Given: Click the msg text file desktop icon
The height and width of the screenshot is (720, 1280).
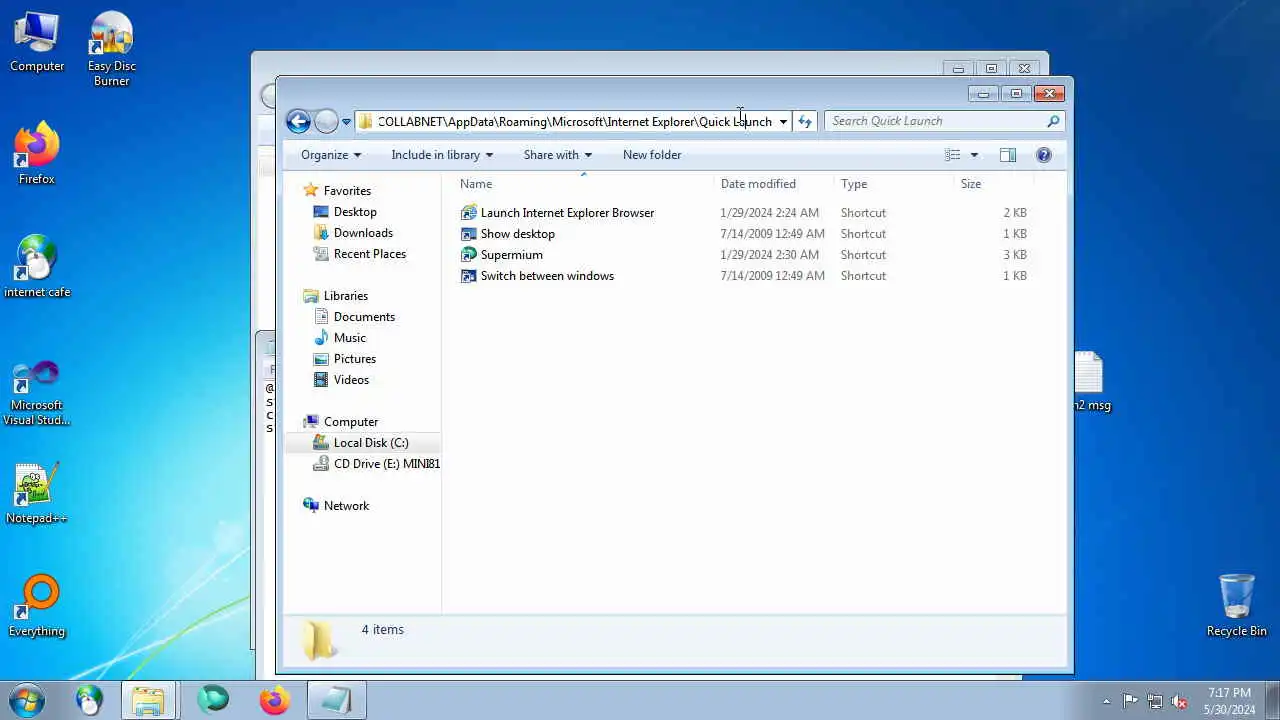Looking at the screenshot, I should pos(1091,382).
